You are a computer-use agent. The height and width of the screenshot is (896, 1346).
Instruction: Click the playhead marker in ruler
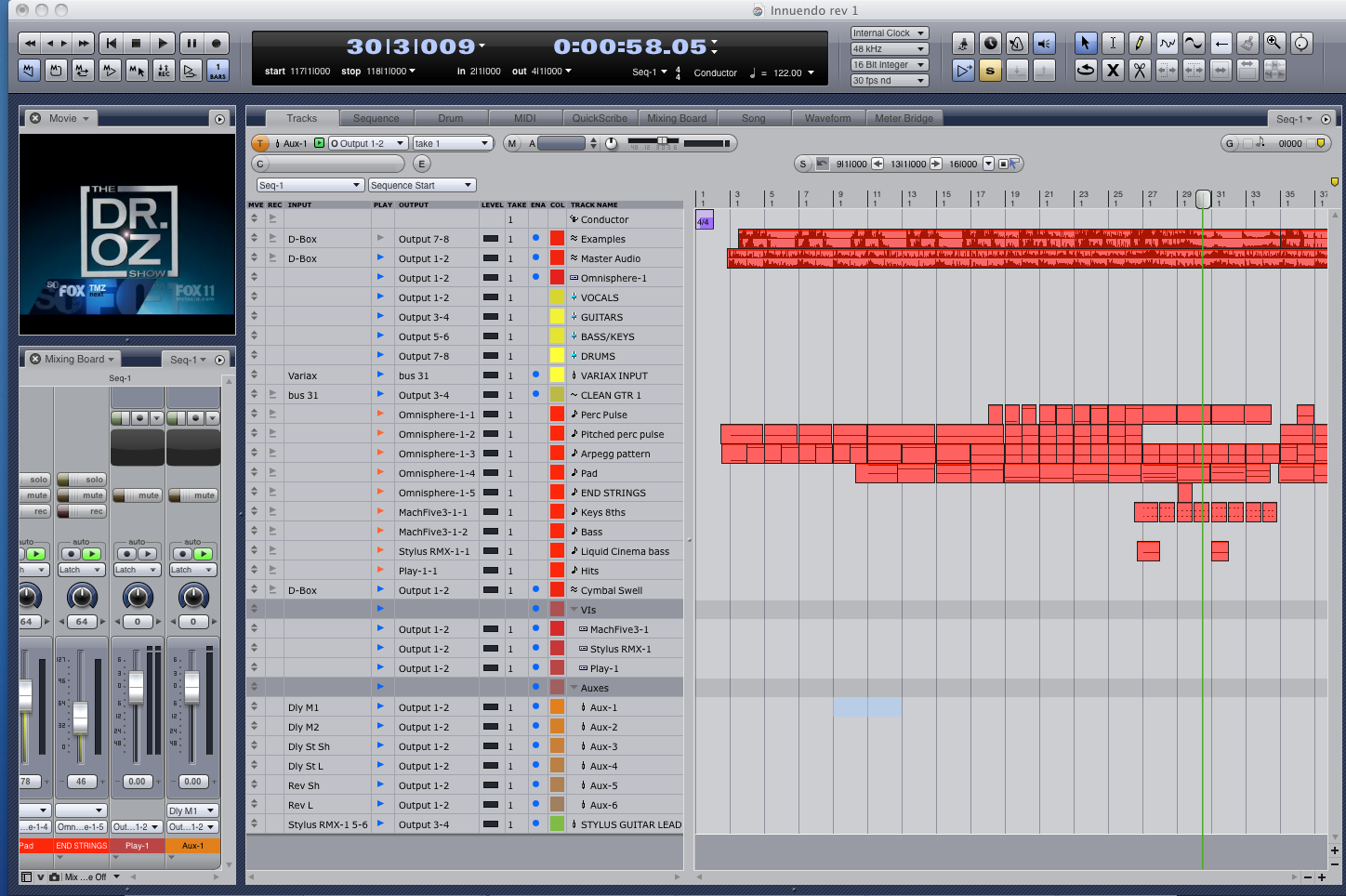1203,199
